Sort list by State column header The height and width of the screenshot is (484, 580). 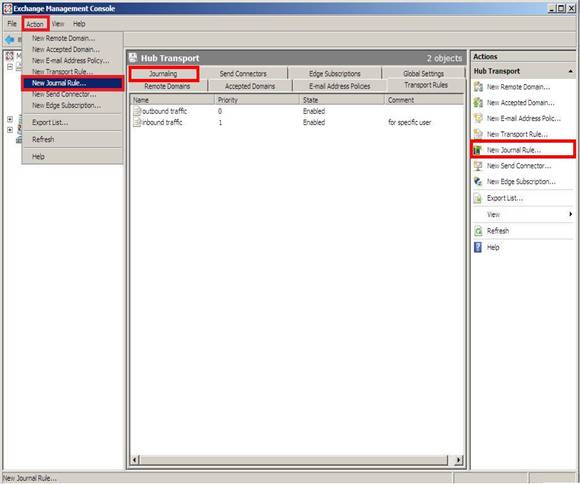tap(342, 100)
